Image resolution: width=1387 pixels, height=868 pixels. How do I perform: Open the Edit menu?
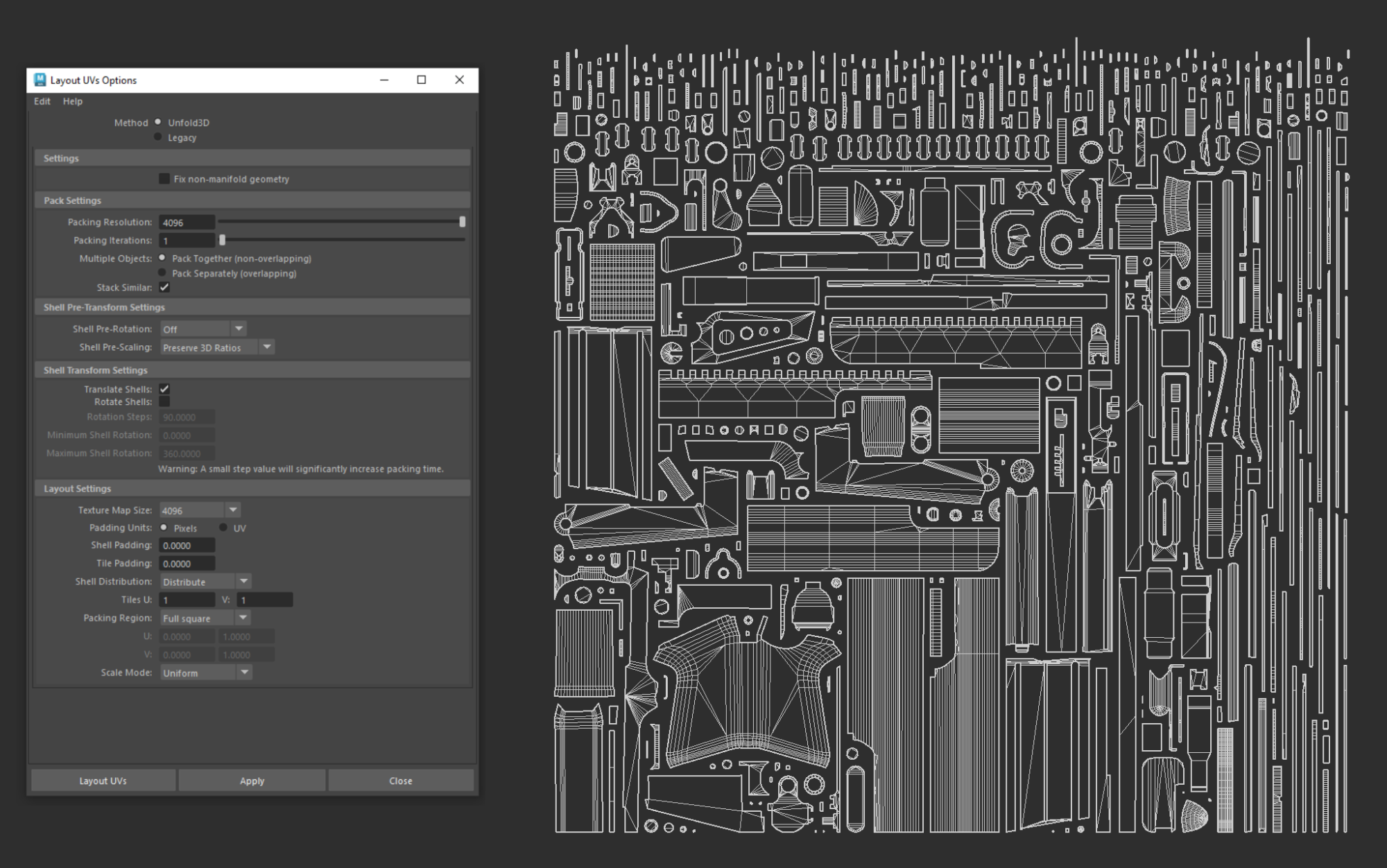click(42, 101)
